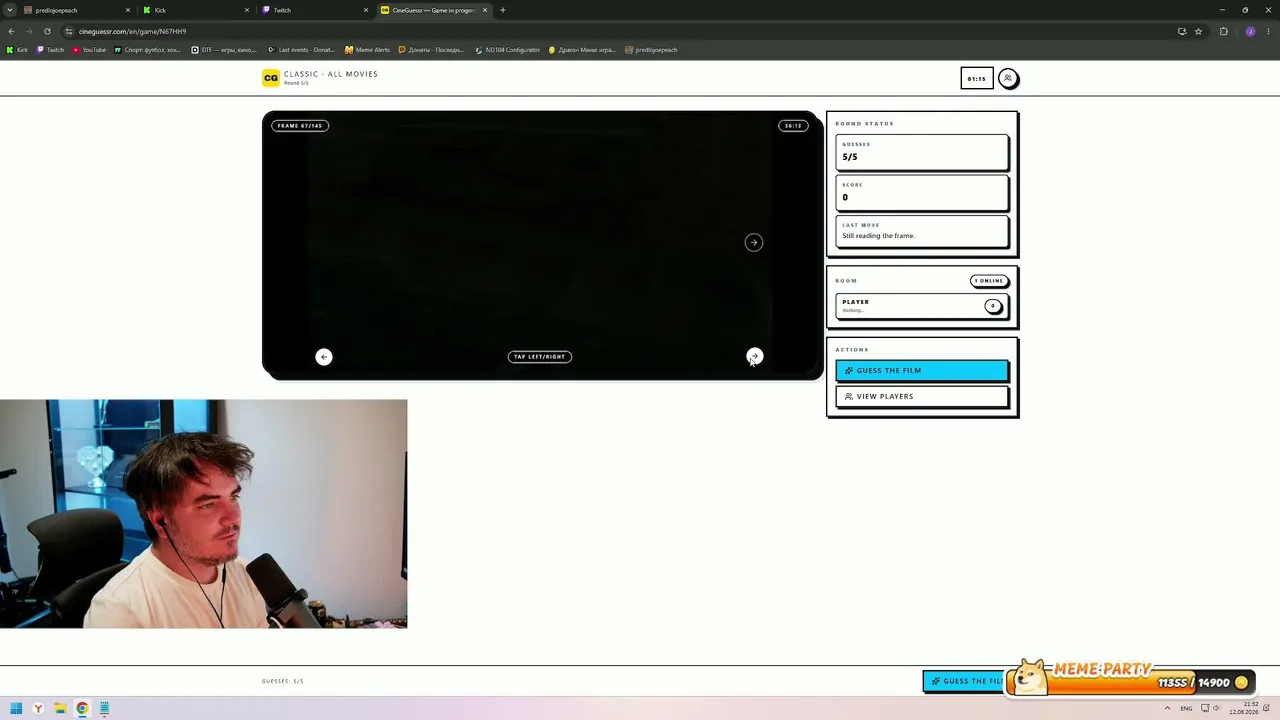
Task: Open the View Players button
Action: 922,396
